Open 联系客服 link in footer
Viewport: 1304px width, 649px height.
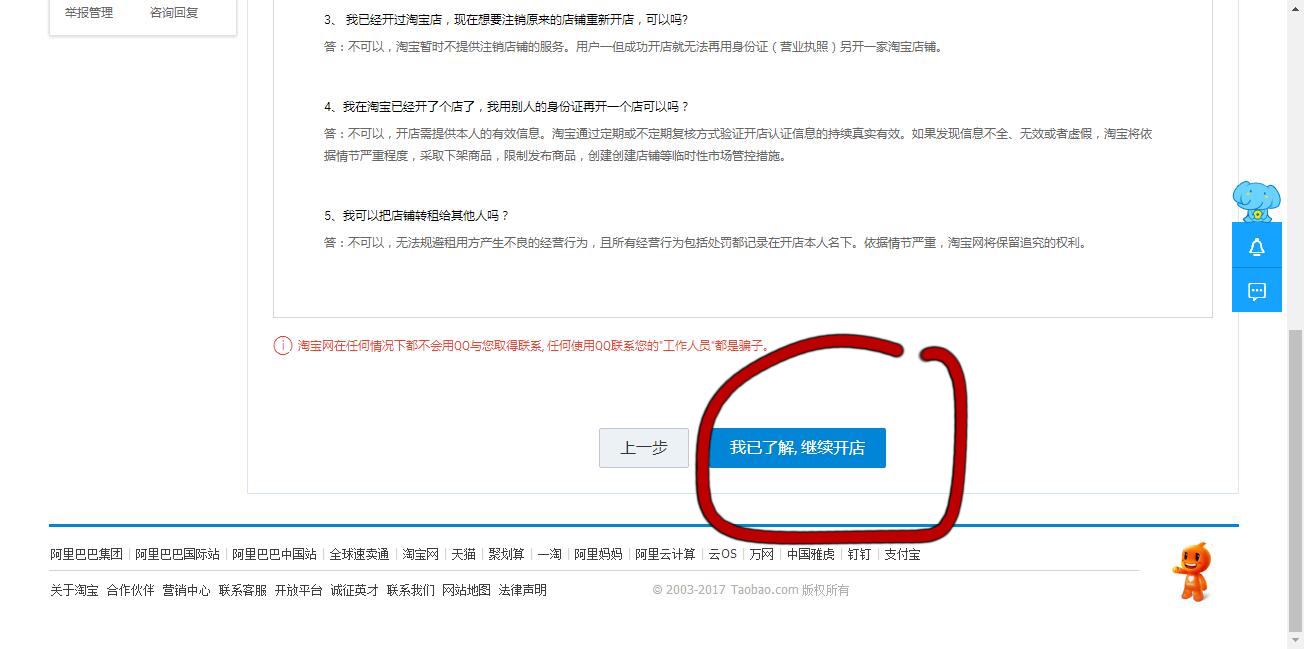click(x=243, y=590)
